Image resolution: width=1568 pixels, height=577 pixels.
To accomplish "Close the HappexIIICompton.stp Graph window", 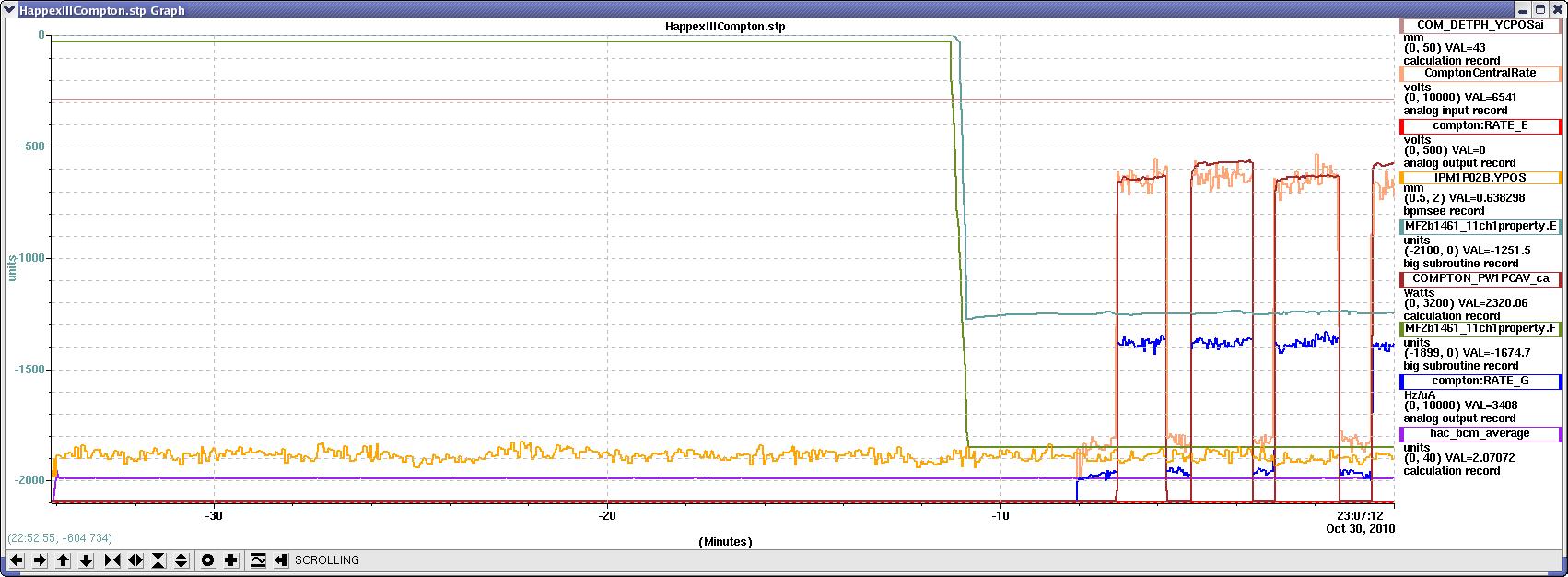I will tap(1556, 9).
